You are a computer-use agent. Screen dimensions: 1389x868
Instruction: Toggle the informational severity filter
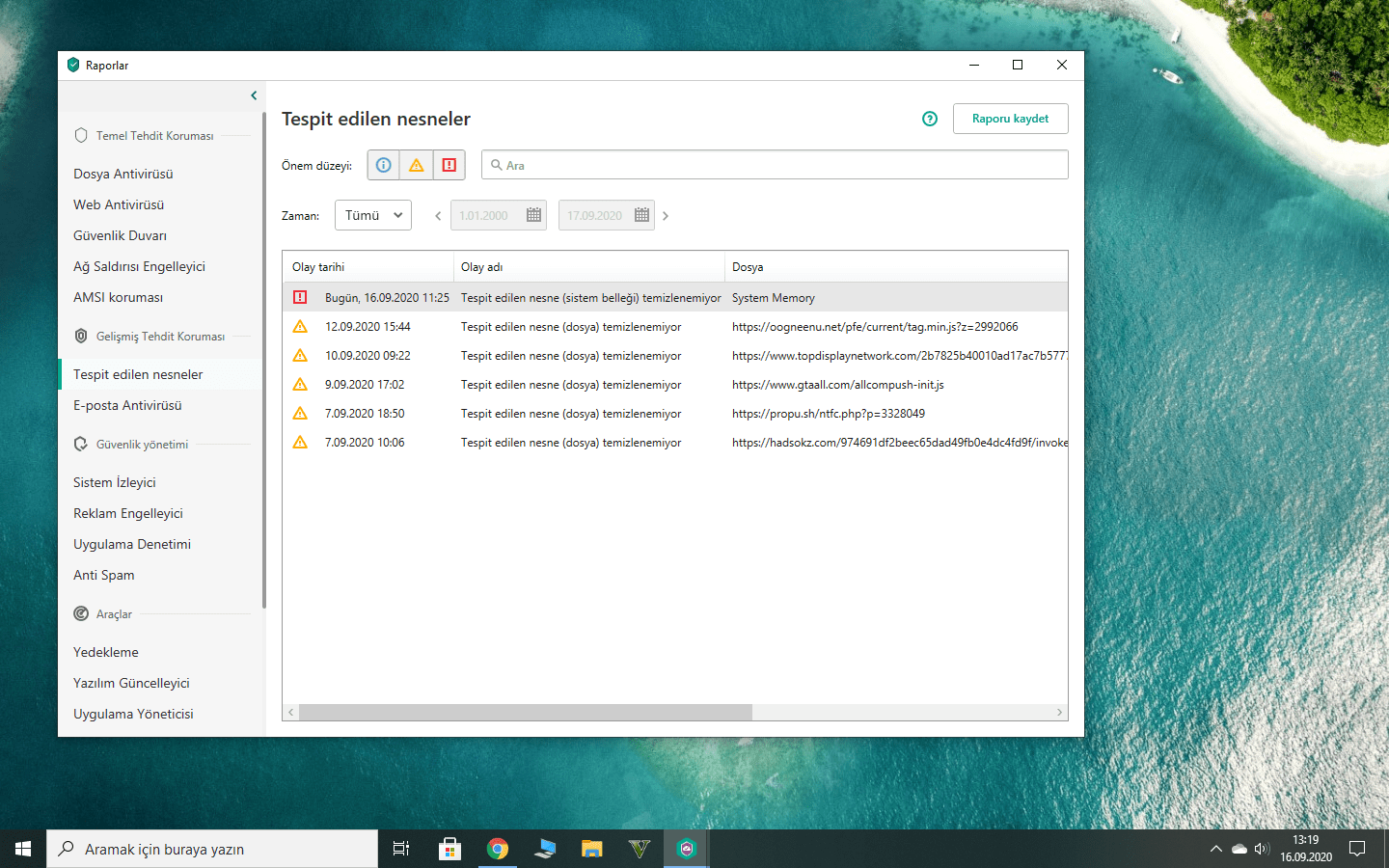383,165
